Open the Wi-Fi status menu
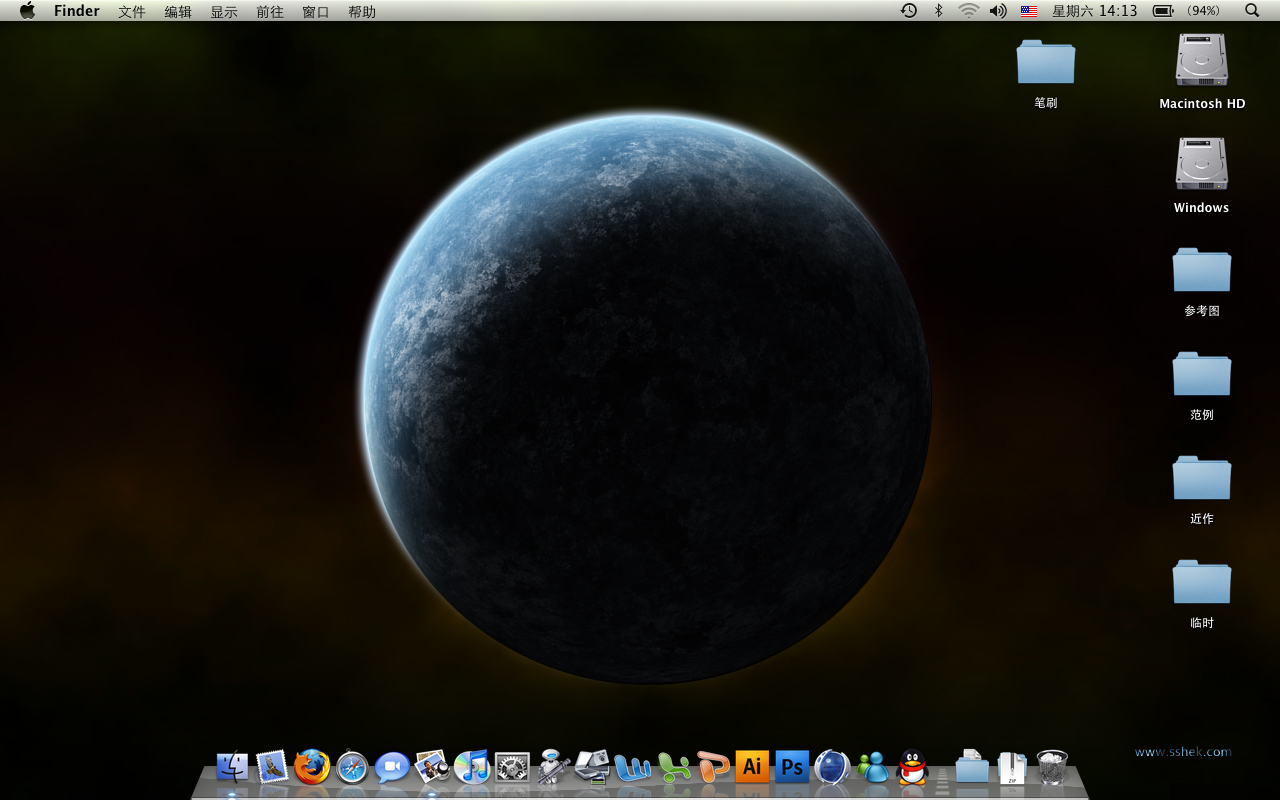Viewport: 1280px width, 800px height. tap(968, 11)
